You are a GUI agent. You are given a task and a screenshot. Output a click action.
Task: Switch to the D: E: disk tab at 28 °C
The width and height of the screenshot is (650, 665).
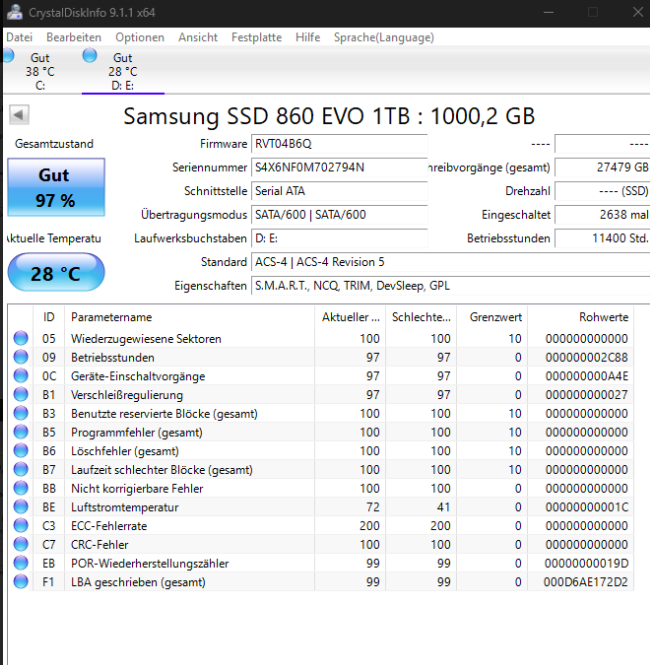(x=123, y=71)
